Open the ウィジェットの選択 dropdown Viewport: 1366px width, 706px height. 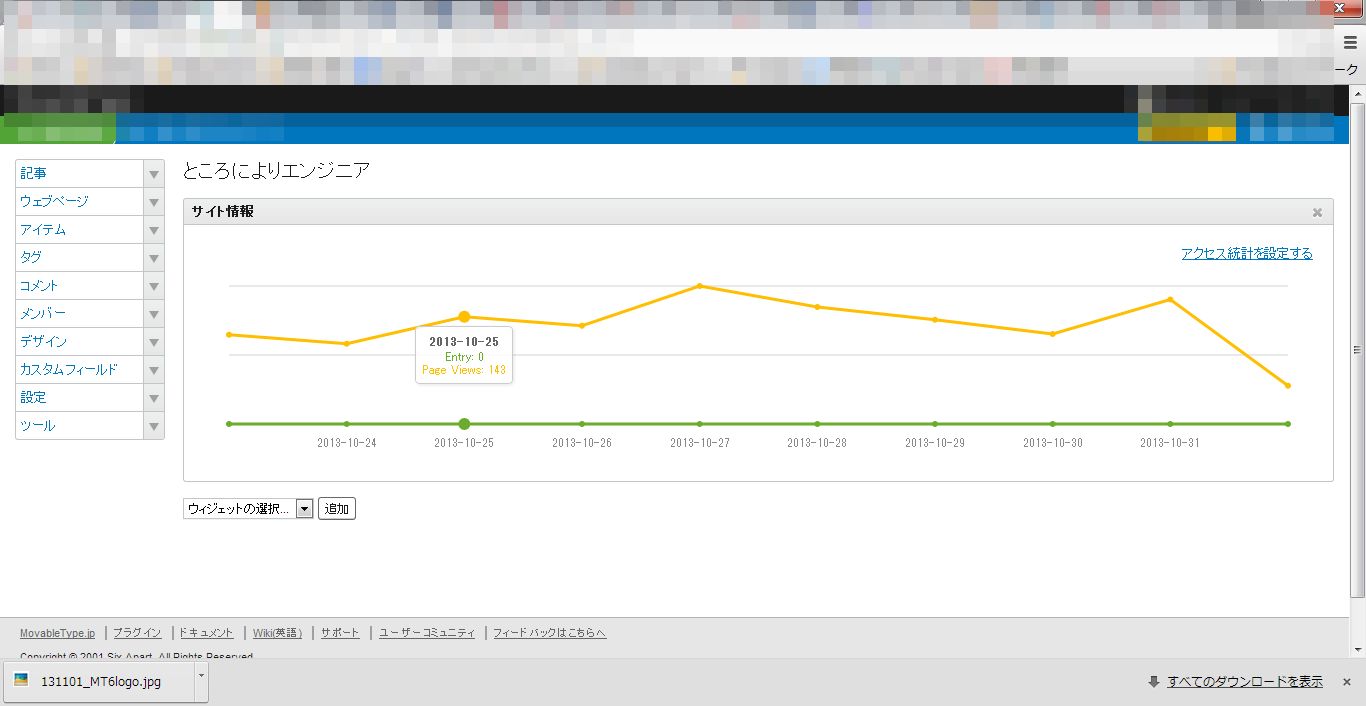click(x=248, y=509)
